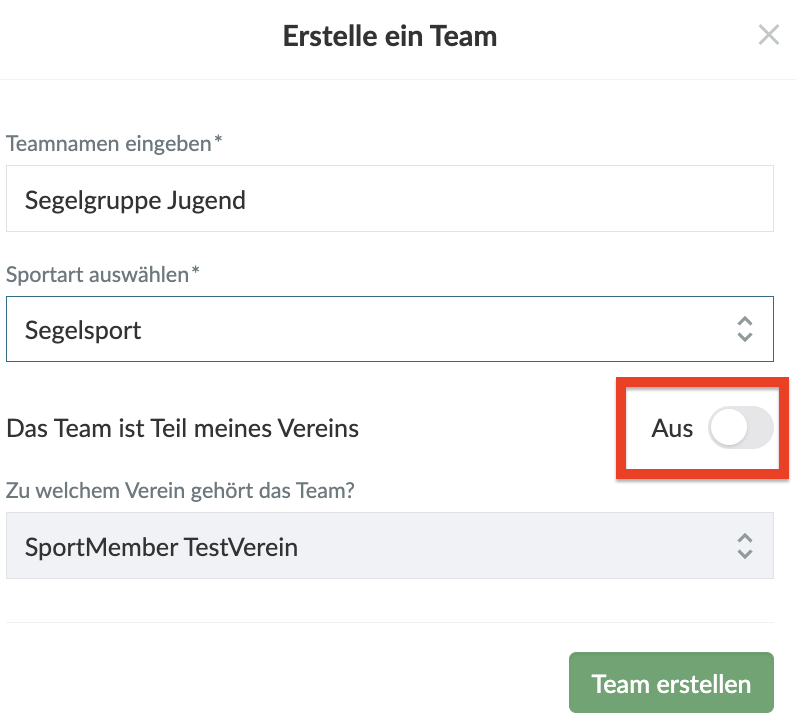Click the "Segelgruppe Jugend" text in input
This screenshot has height=728, width=796.
[135, 200]
